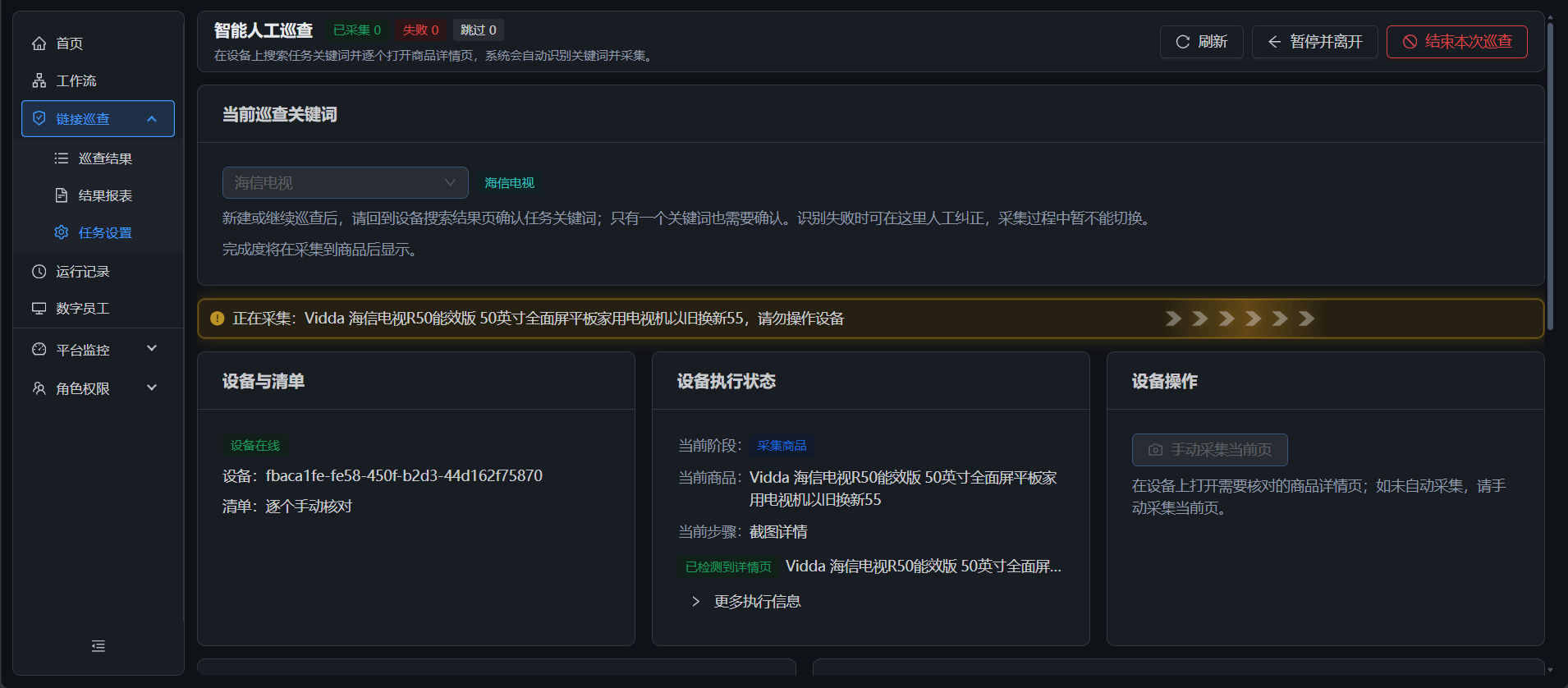This screenshot has height=688, width=1568.
Task: Click the 设备执行状态 card heading
Action: 727,381
